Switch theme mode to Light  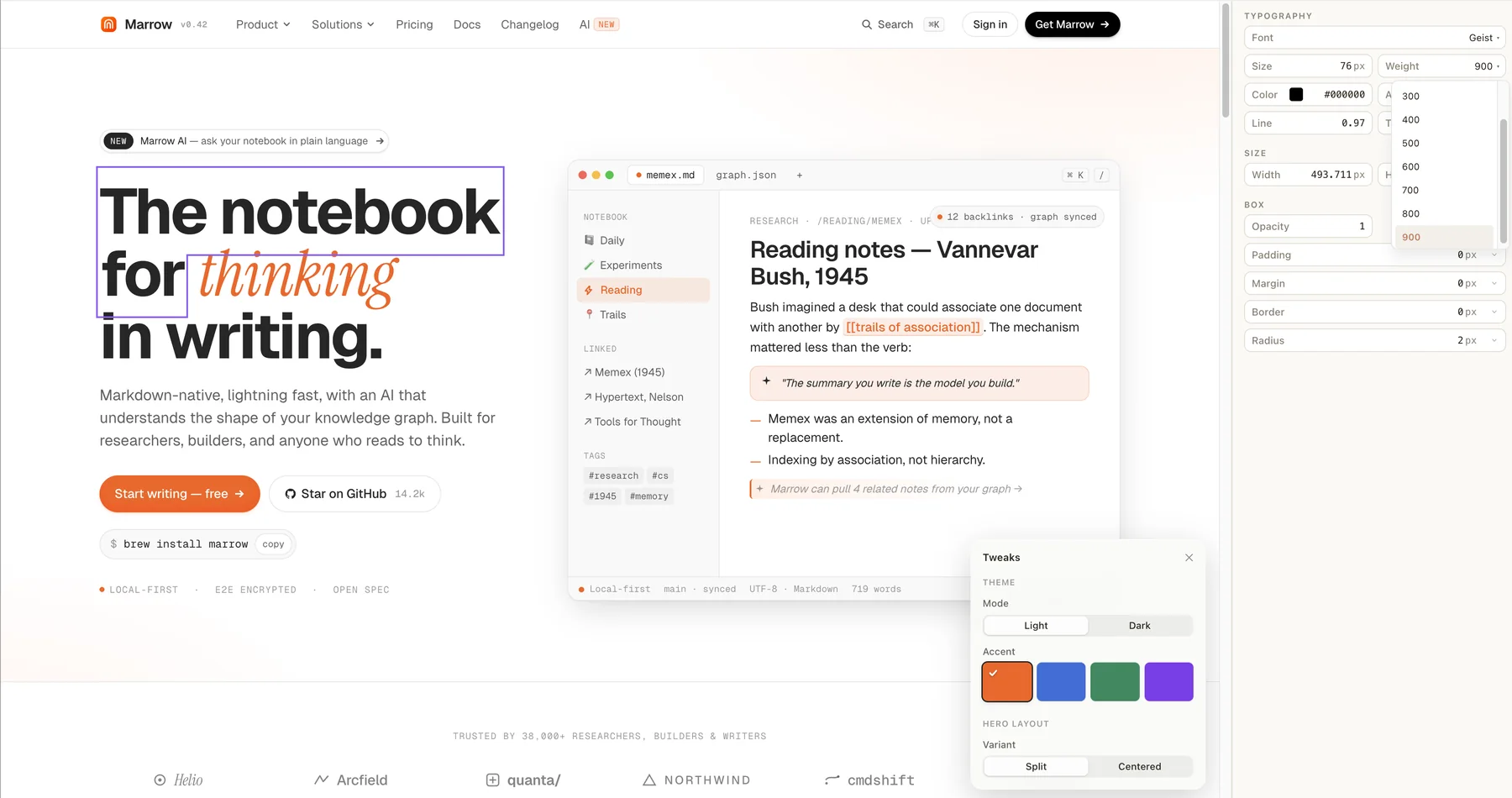coord(1036,626)
